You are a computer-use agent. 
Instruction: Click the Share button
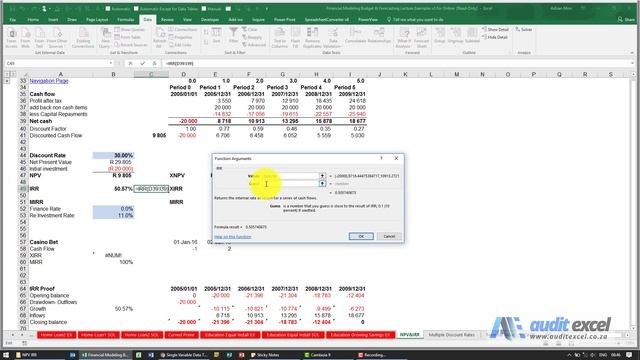coord(625,19)
